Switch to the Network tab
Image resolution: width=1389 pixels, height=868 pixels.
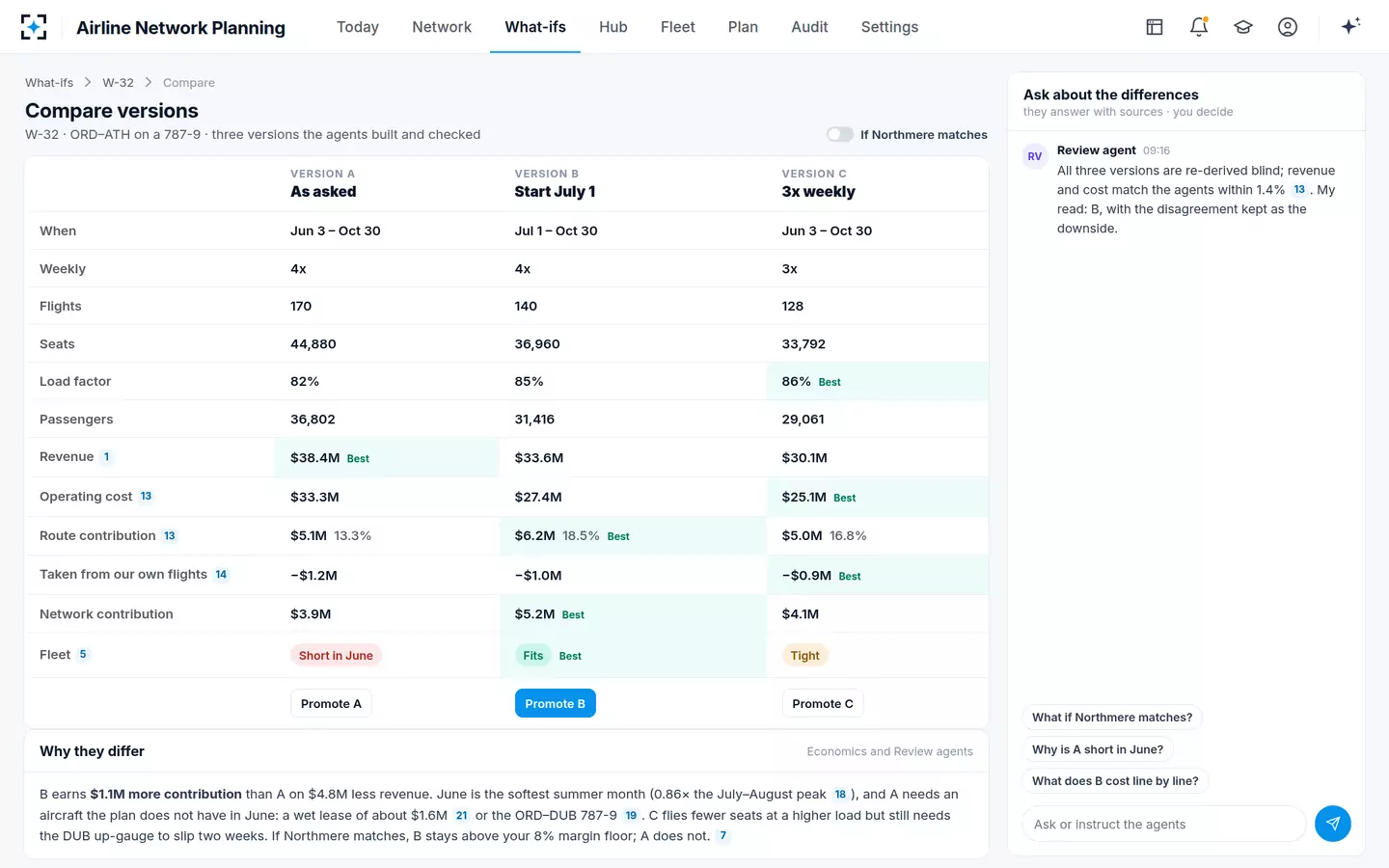[442, 27]
